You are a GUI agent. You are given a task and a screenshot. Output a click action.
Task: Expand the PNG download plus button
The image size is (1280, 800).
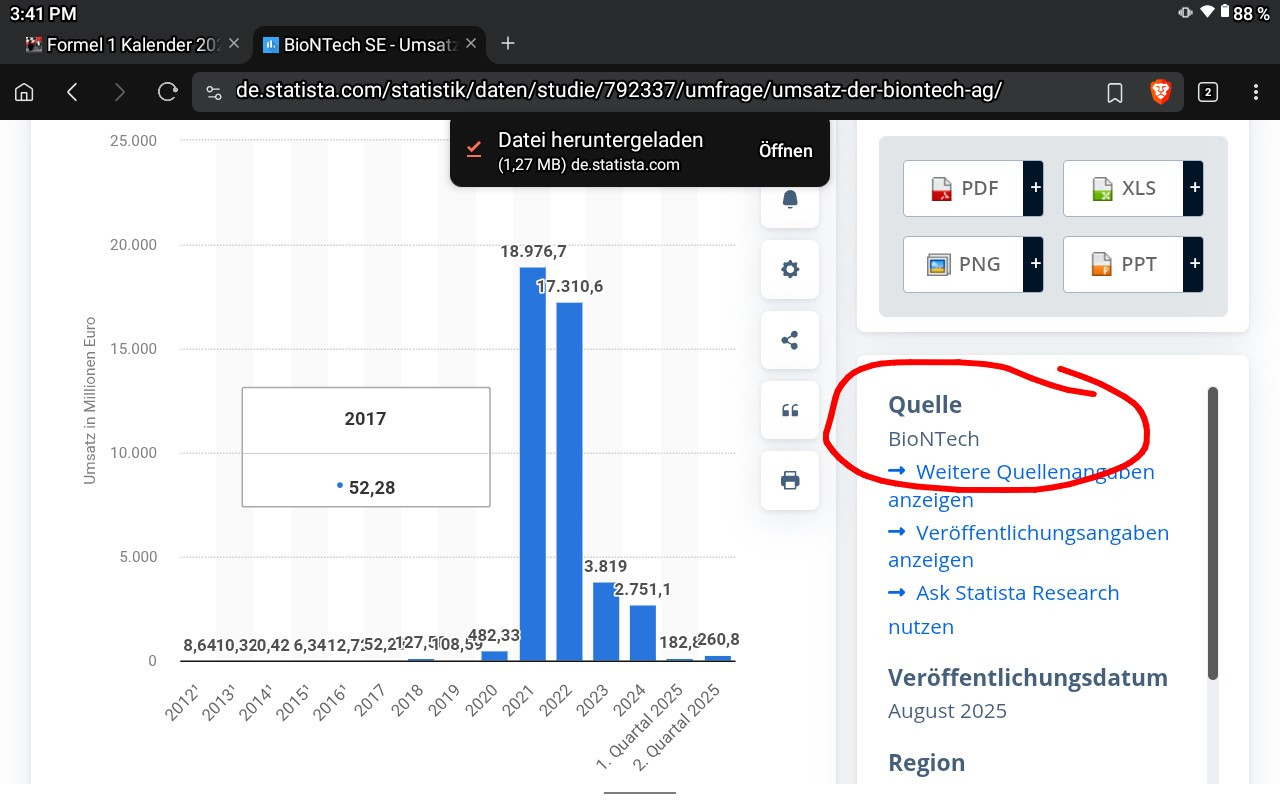click(x=1034, y=264)
